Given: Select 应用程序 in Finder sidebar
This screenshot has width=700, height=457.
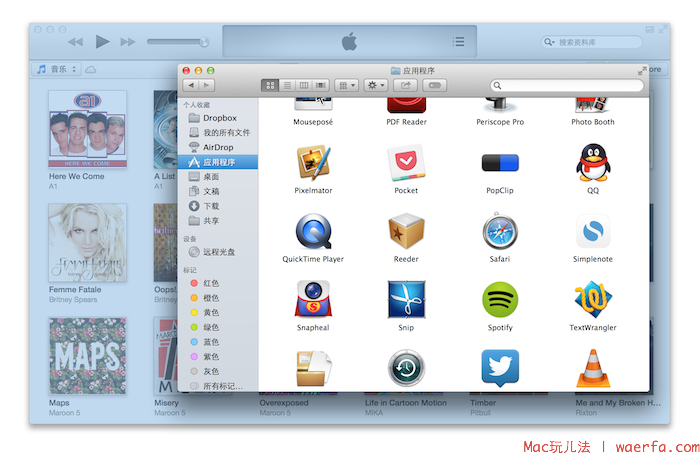Looking at the screenshot, I should [x=218, y=162].
